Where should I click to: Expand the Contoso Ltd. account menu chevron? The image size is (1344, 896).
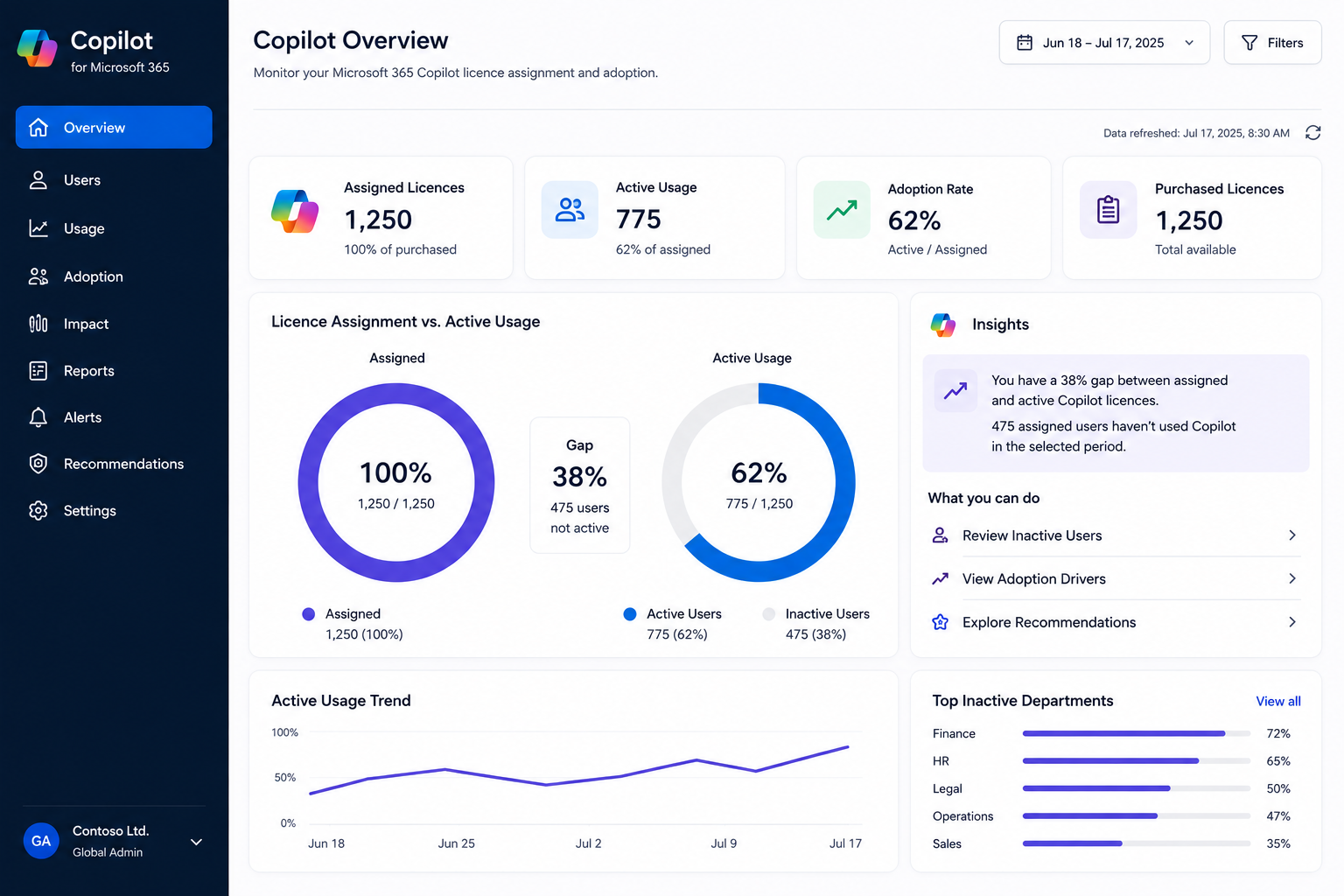197,842
